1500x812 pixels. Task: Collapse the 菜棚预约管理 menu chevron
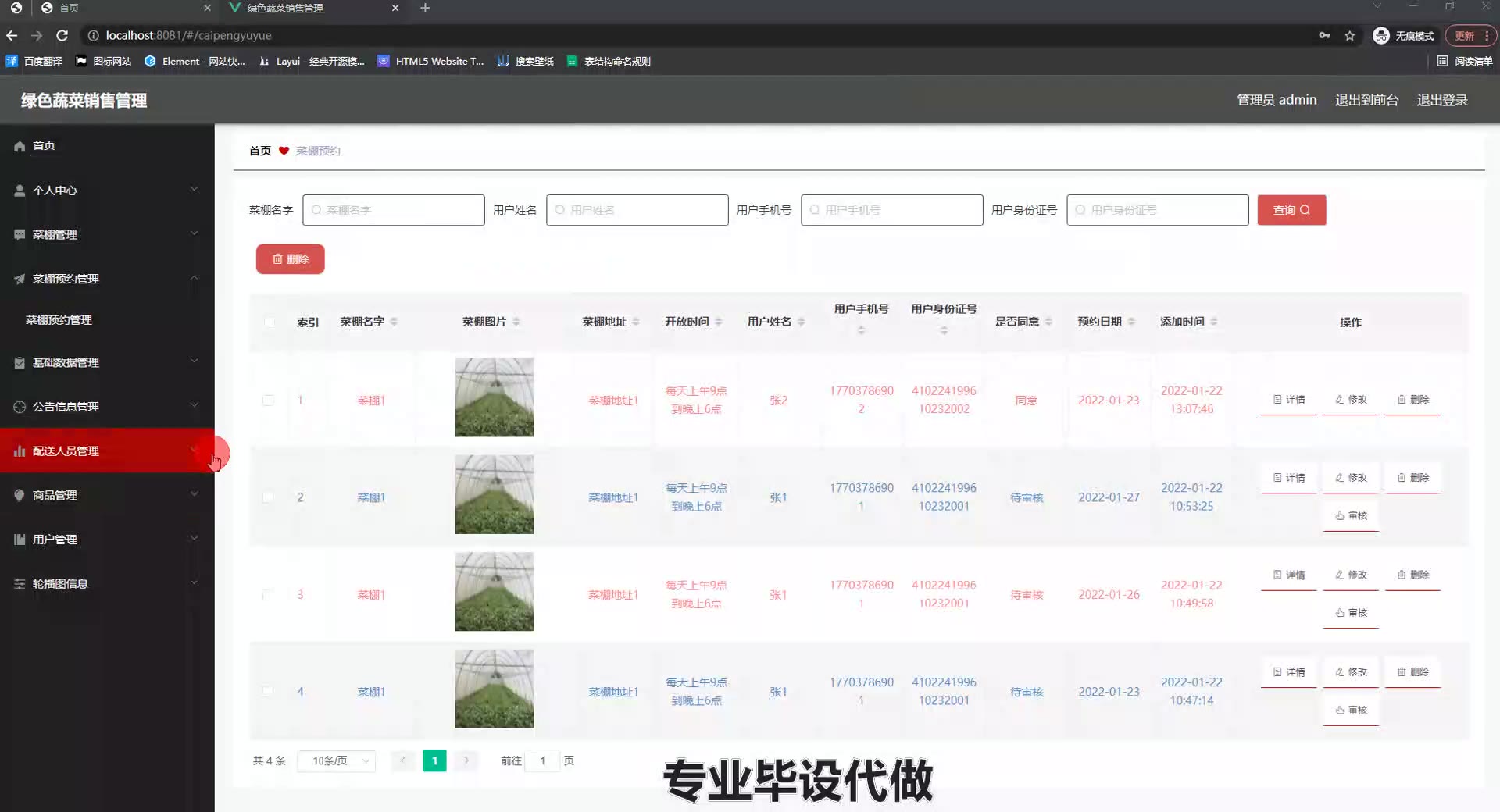tap(194, 278)
